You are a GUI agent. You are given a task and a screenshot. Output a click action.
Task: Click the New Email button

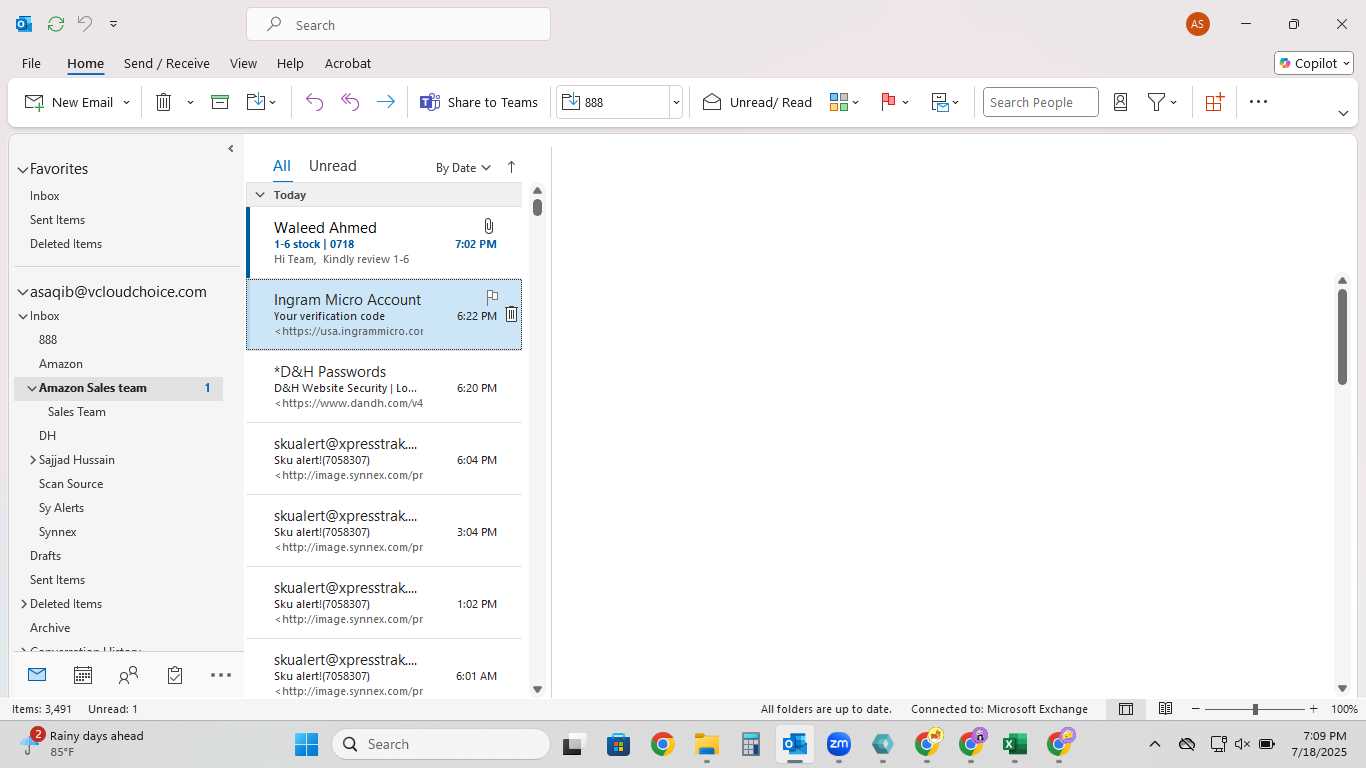coord(68,102)
